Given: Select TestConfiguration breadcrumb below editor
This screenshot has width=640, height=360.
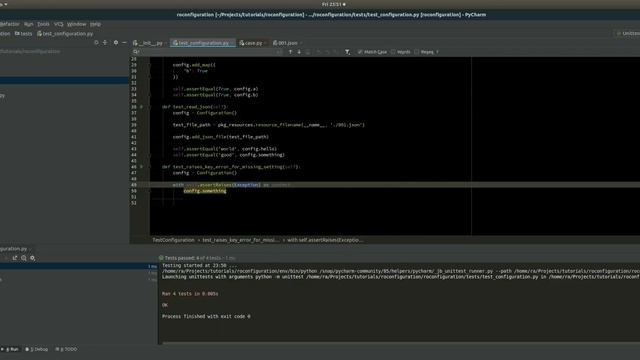Looking at the screenshot, I should coord(173,240).
